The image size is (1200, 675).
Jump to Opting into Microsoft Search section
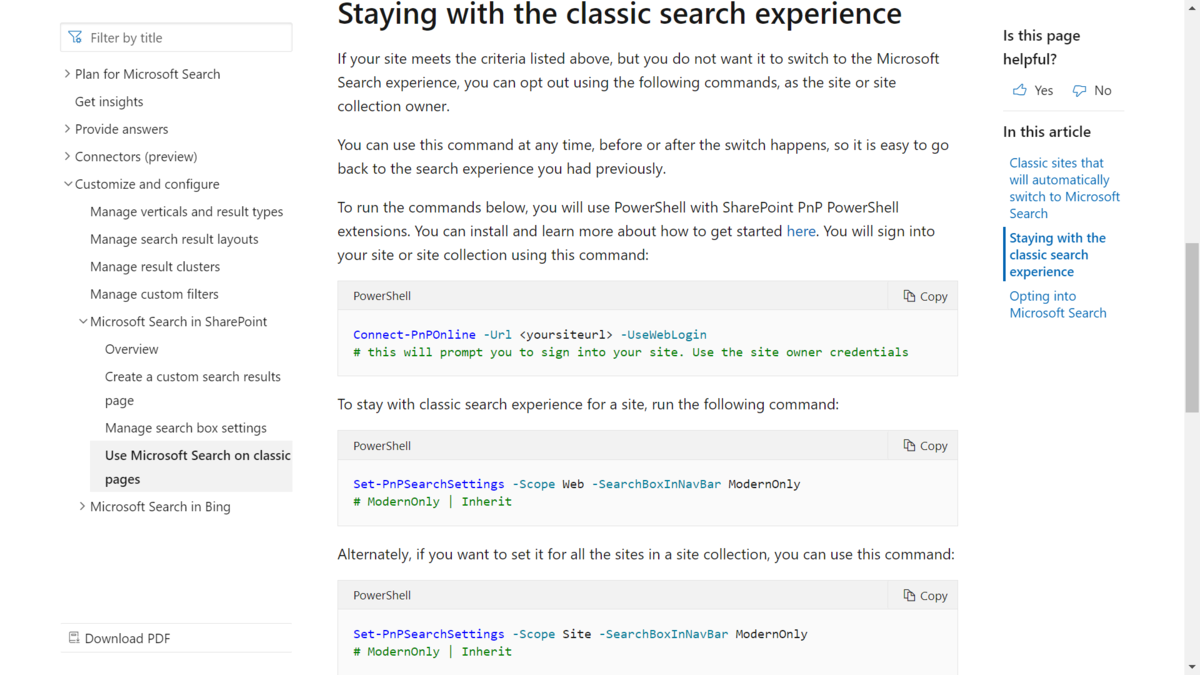(1057, 304)
